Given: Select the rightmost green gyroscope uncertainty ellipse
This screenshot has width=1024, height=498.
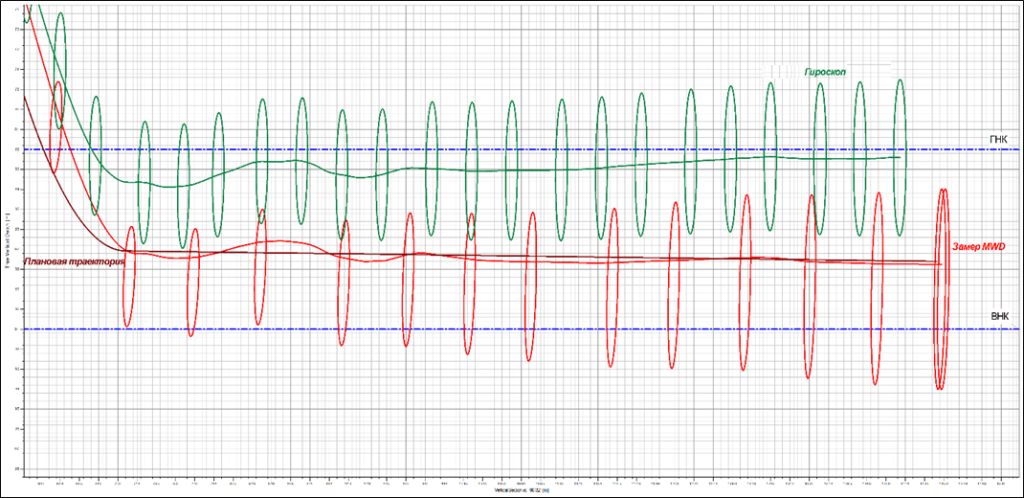Looking at the screenshot, I should tap(900, 157).
